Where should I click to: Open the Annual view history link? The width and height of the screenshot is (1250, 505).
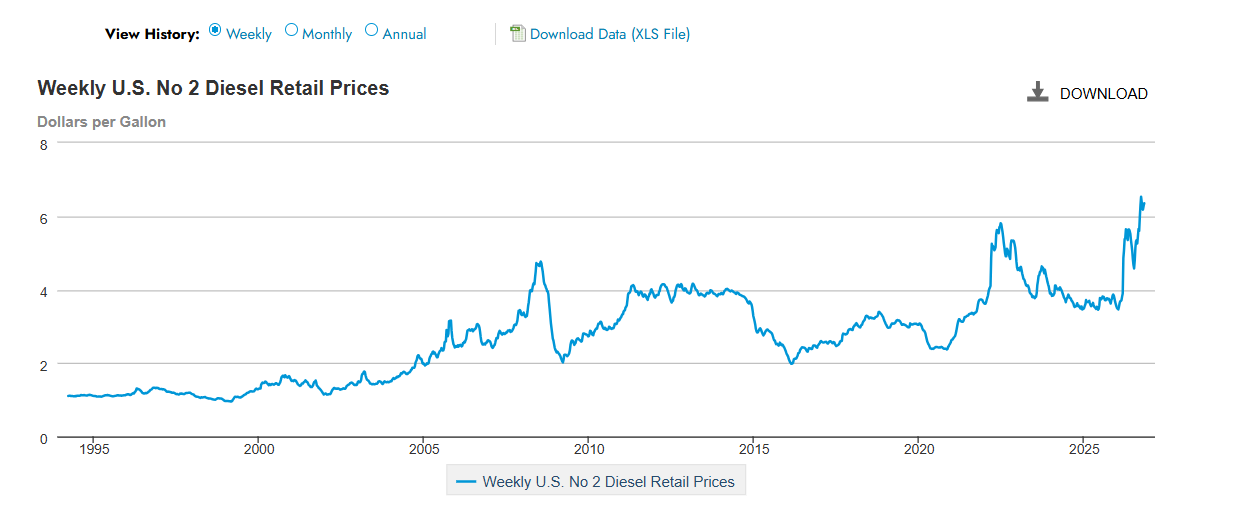click(405, 34)
